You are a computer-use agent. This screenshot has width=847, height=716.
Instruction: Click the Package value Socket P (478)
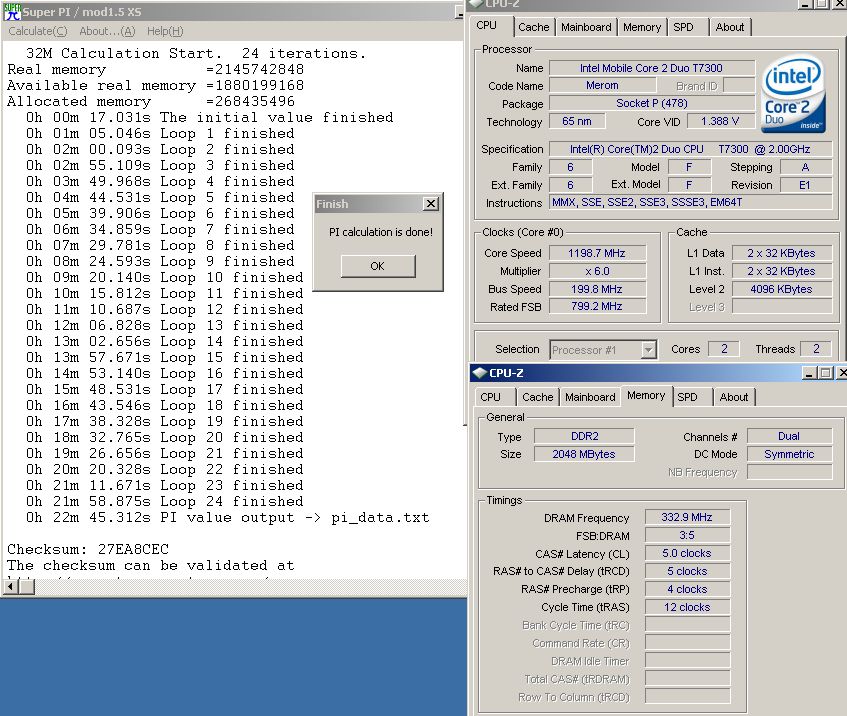(651, 103)
